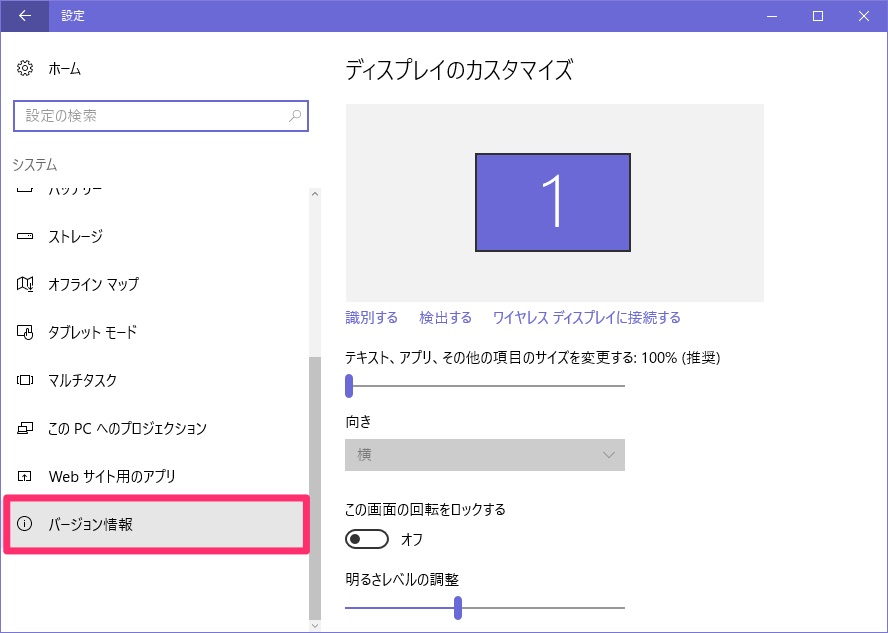
Task: Open バージョン情報 page
Action: pos(156,524)
